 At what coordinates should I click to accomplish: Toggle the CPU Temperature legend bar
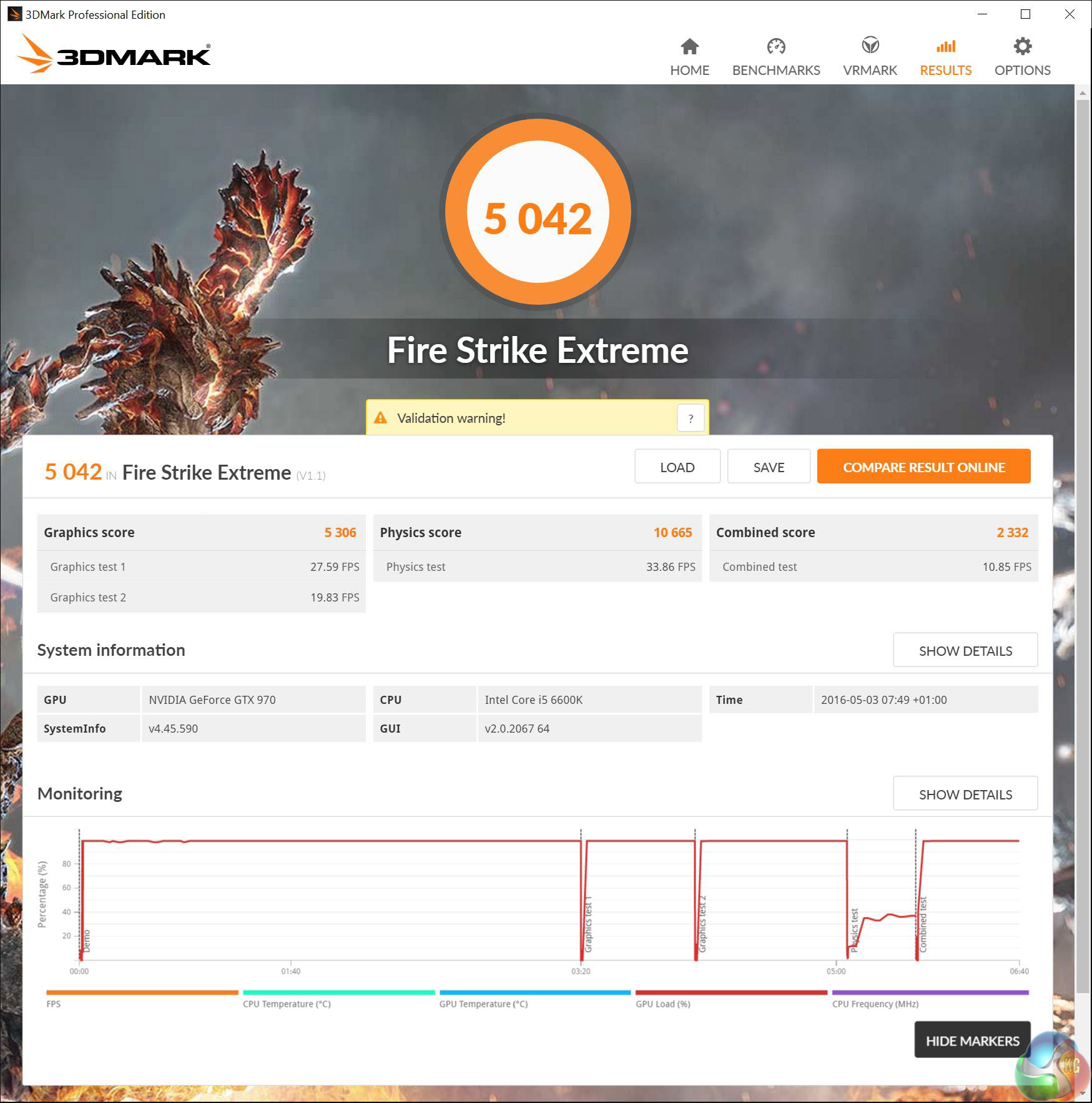(338, 992)
